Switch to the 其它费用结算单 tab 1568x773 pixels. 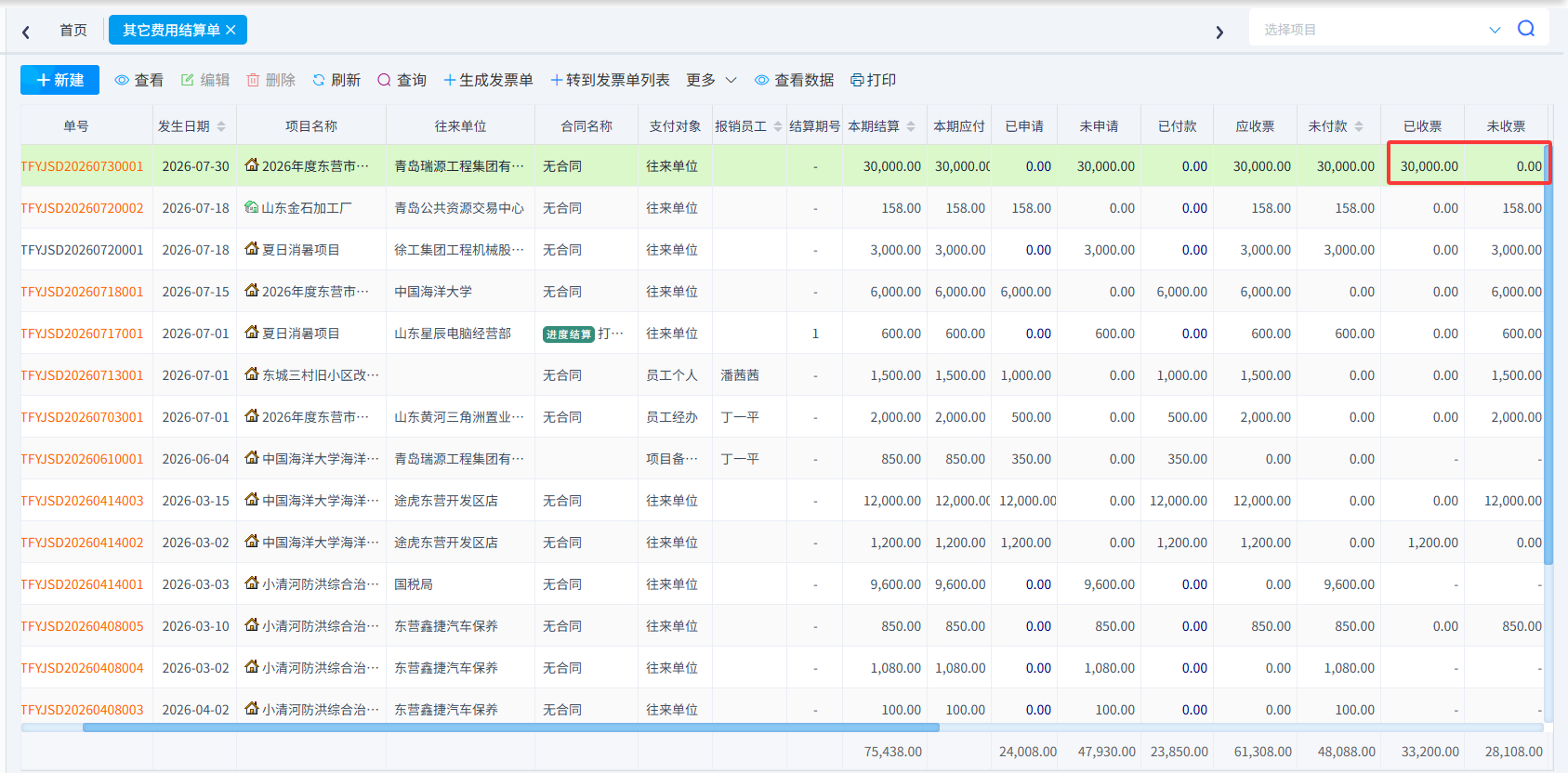tap(171, 30)
